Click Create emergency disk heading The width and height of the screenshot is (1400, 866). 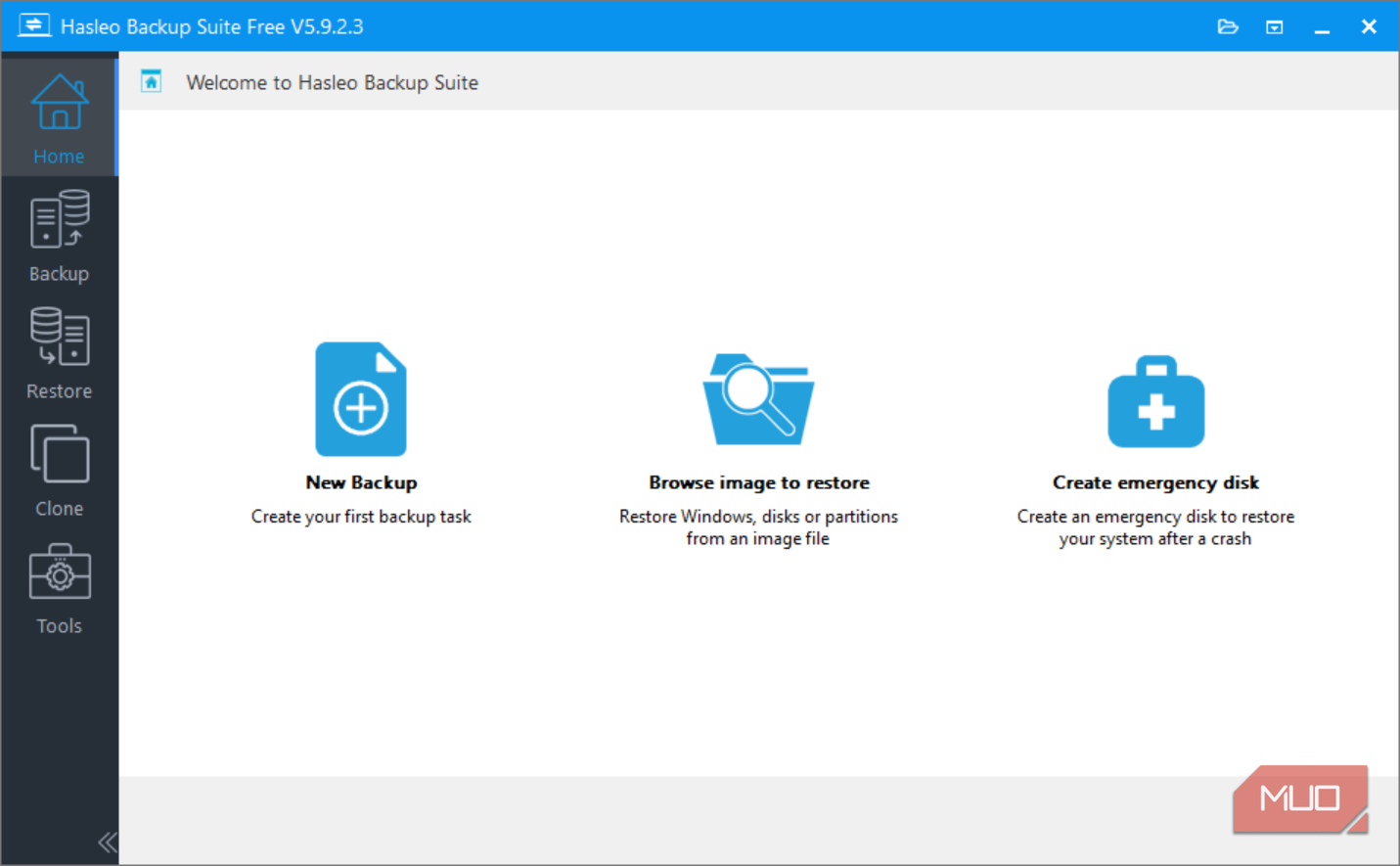pos(1155,482)
